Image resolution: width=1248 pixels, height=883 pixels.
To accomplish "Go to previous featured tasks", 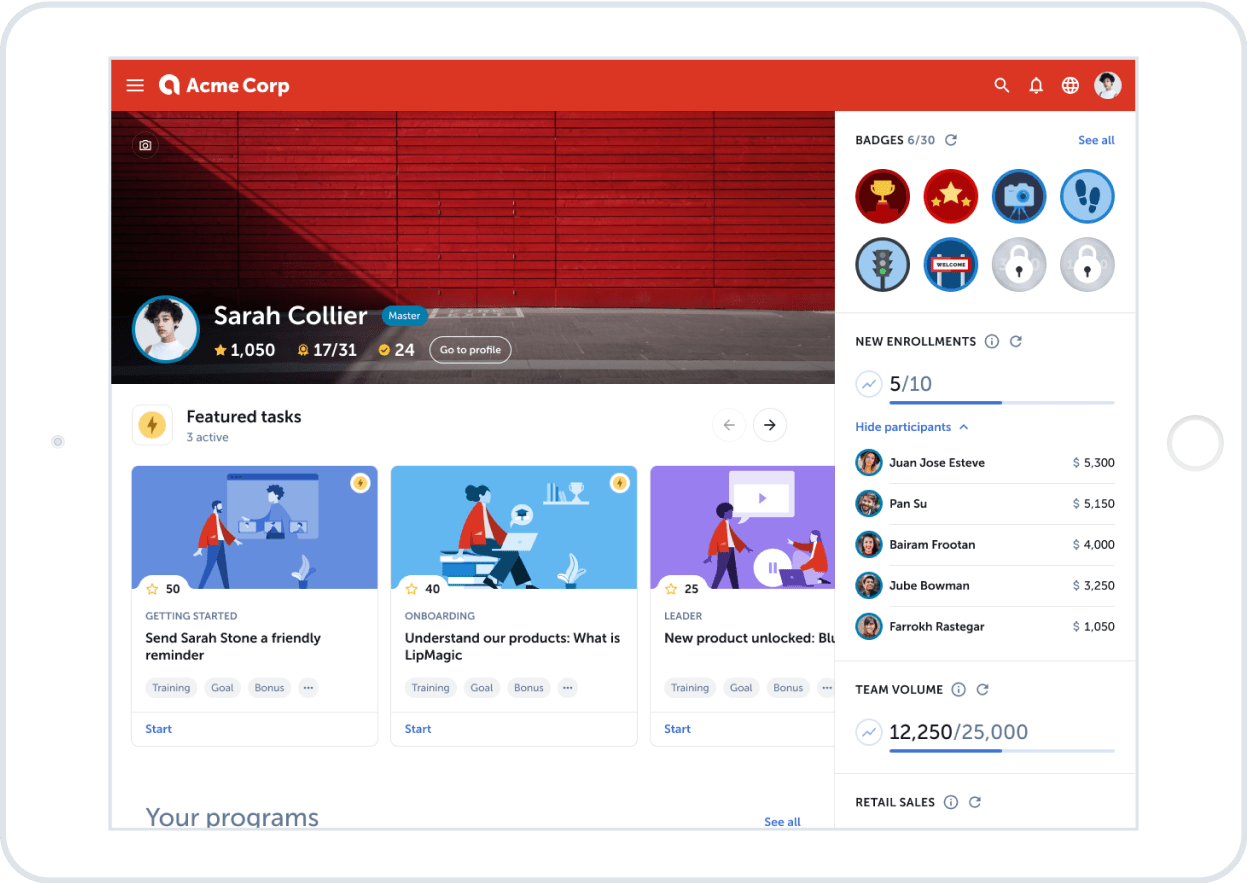I will (x=729, y=425).
